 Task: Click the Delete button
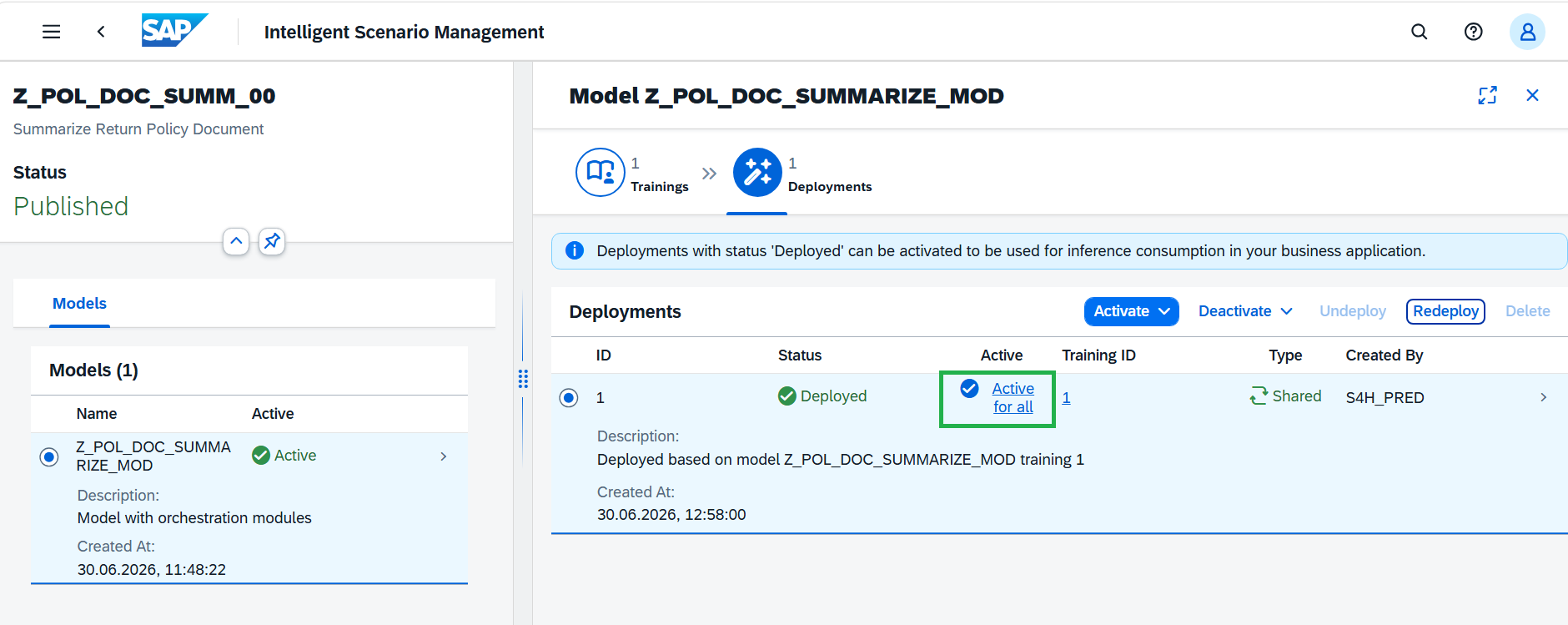[1527, 311]
